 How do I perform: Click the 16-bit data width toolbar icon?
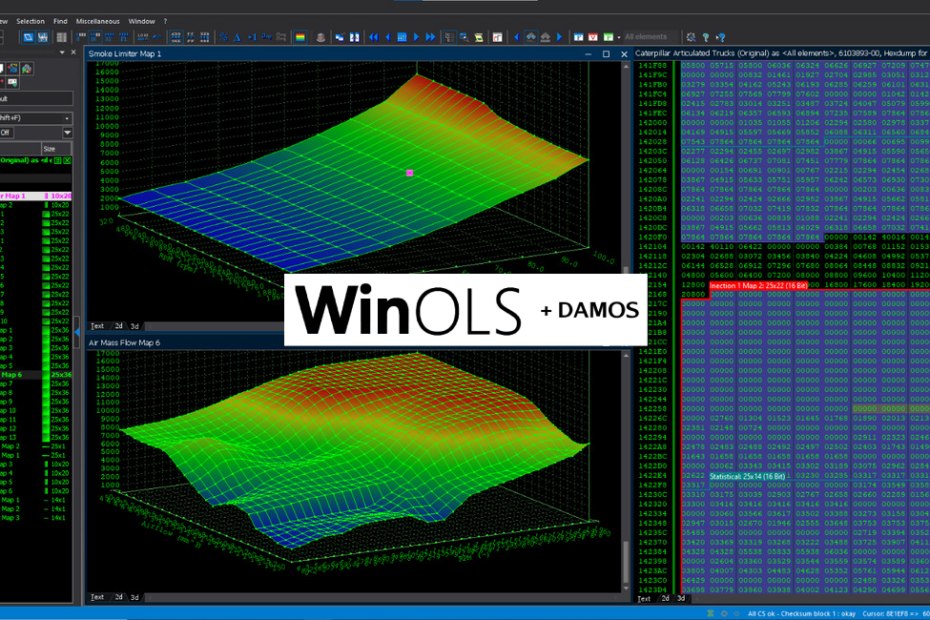tap(95, 37)
